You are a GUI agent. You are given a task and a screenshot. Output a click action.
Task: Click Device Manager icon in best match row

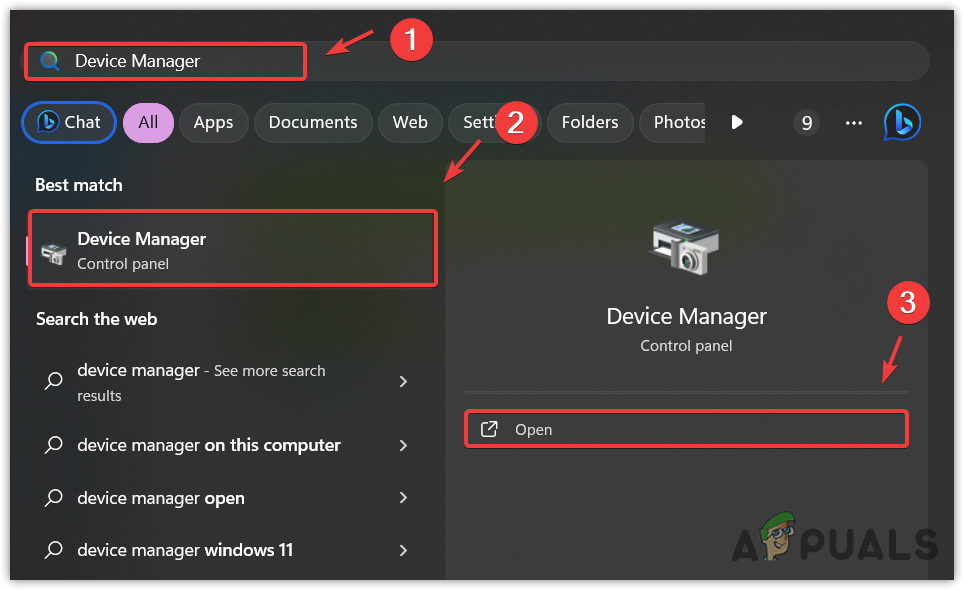pyautogui.click(x=53, y=253)
